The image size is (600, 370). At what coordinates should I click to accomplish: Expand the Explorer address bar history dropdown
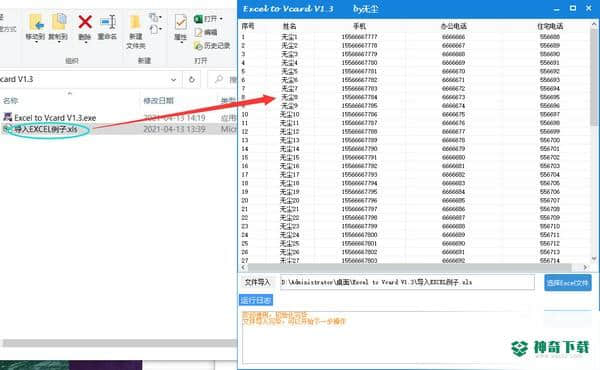click(173, 80)
